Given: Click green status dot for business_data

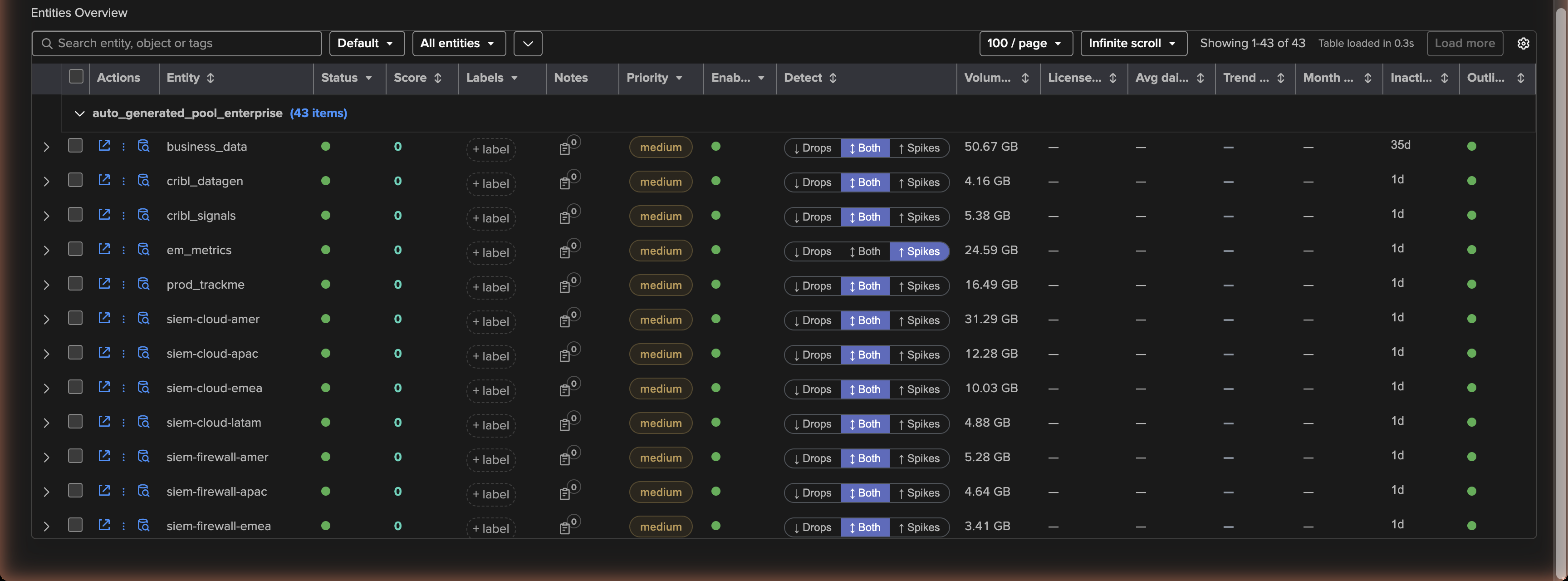Looking at the screenshot, I should [326, 146].
